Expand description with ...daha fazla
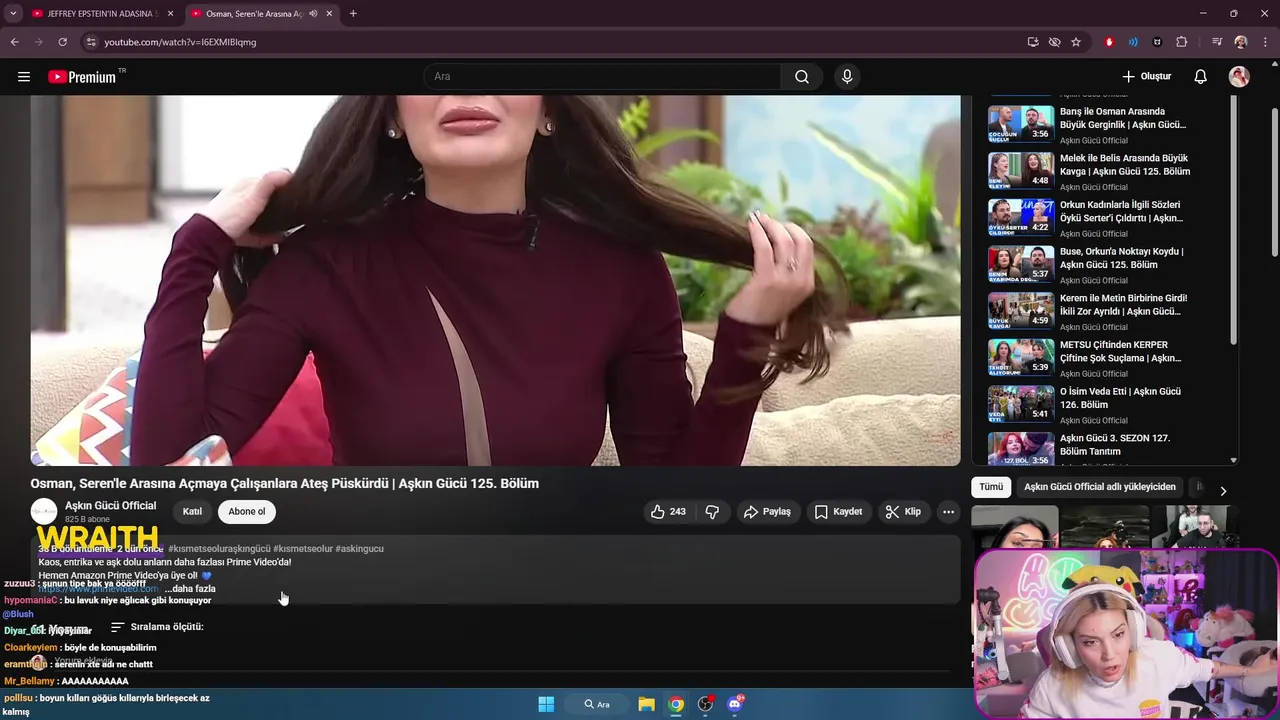 (190, 589)
